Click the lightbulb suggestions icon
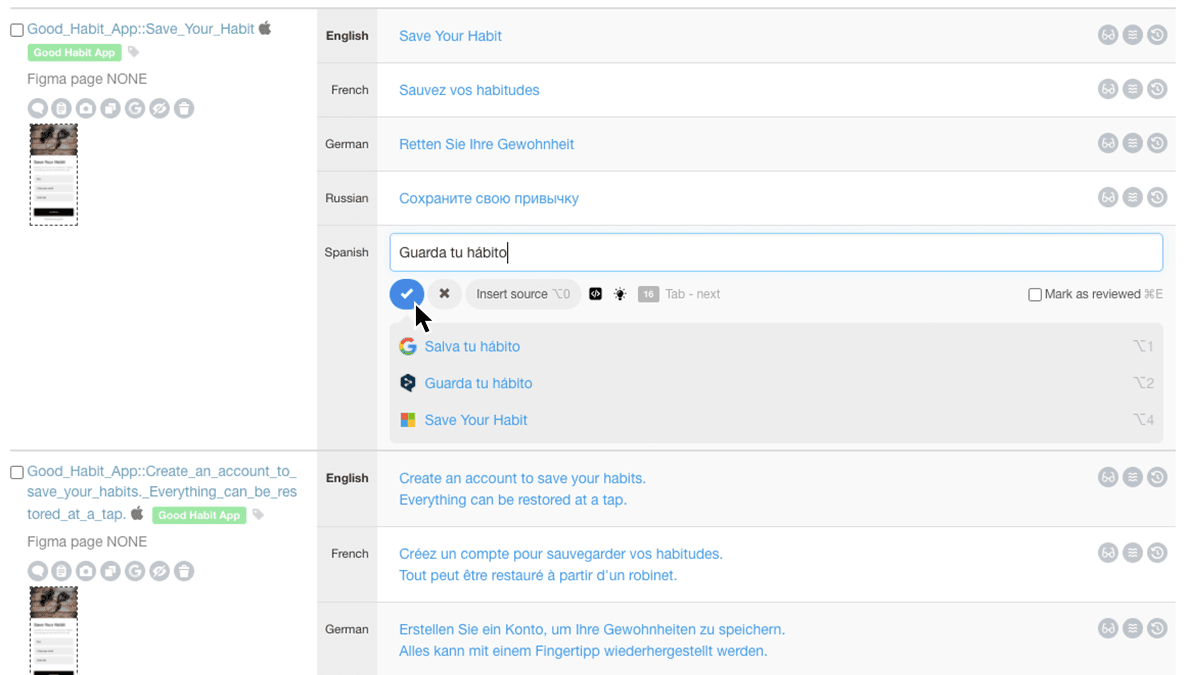The width and height of the screenshot is (1200, 675). (x=620, y=294)
